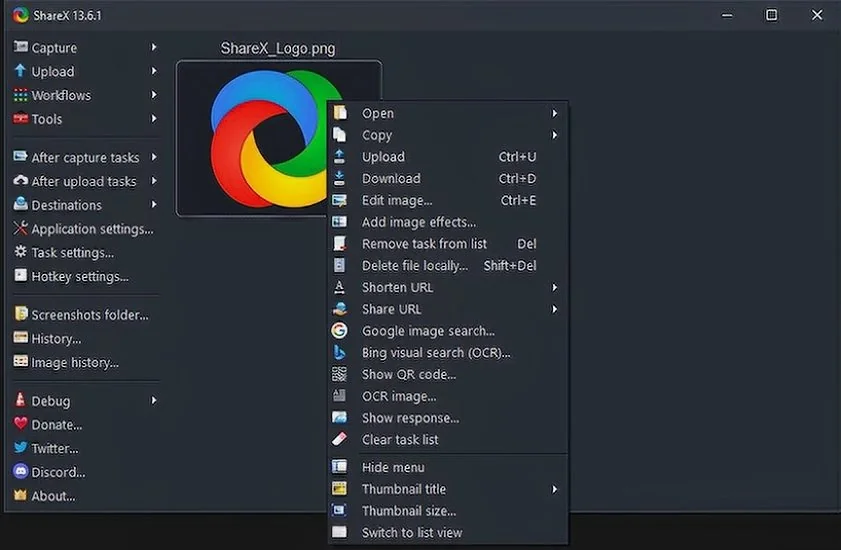
Task: Click the blue Upload arrow icon in sidebar
Action: point(20,70)
